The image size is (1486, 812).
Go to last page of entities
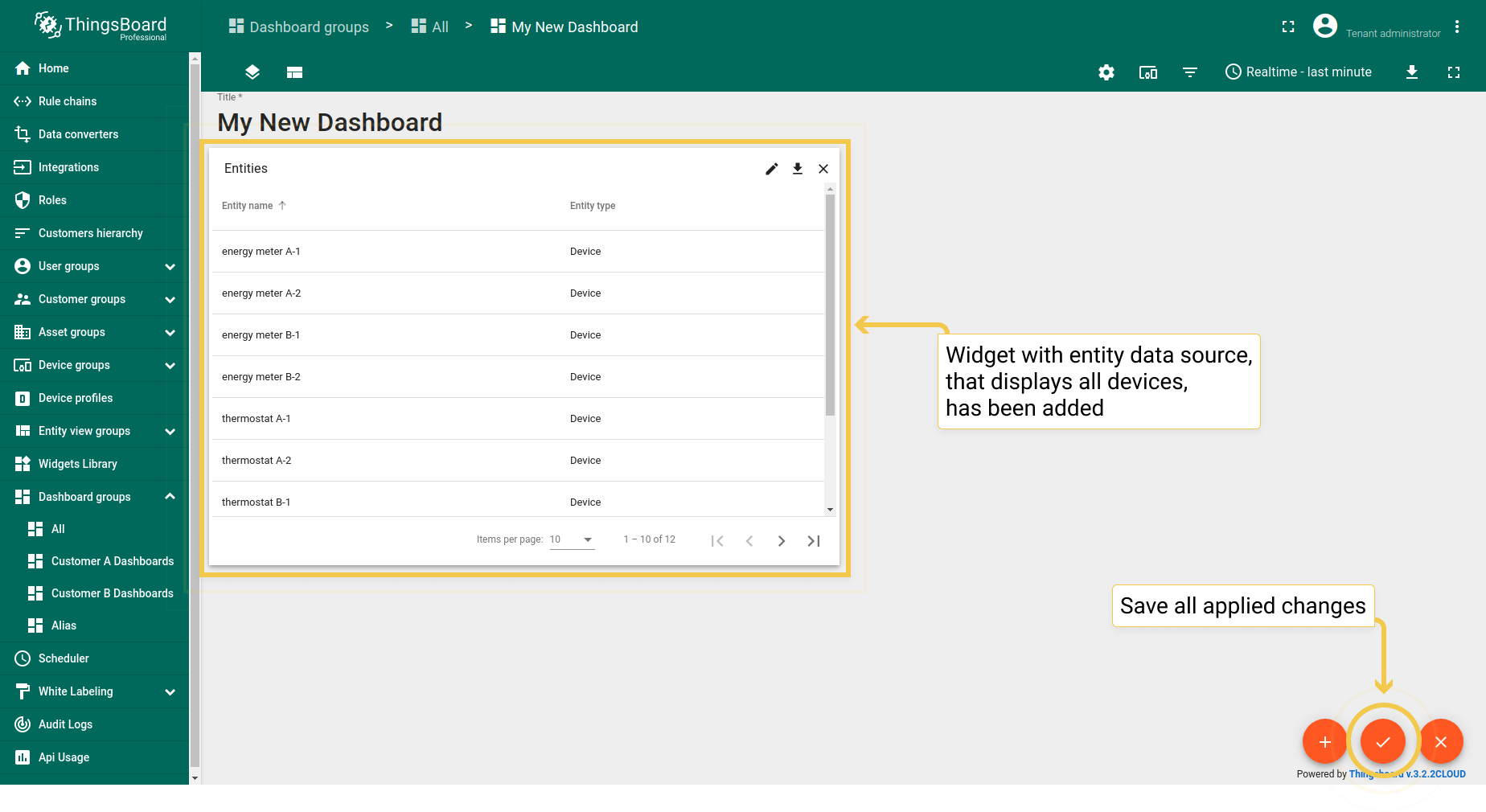click(x=814, y=541)
